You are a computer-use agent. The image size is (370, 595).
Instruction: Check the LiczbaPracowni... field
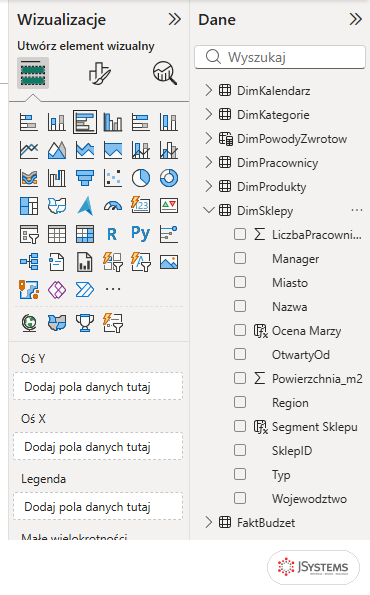pyautogui.click(x=240, y=235)
